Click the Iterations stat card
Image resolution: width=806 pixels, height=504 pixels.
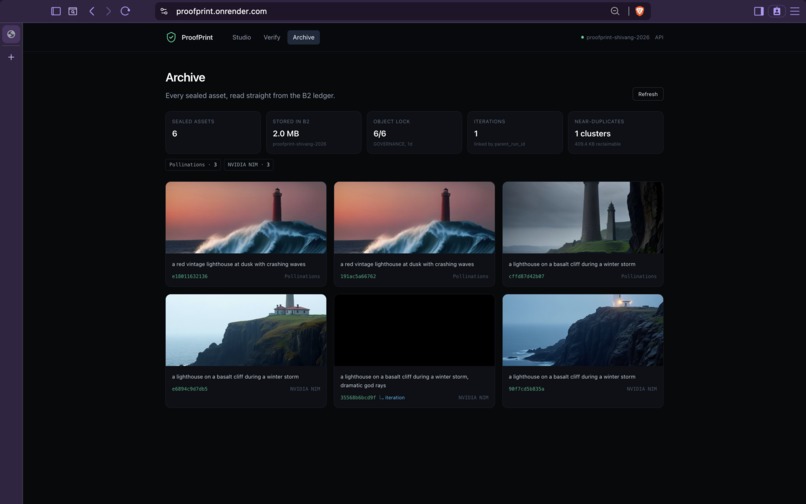tap(515, 132)
